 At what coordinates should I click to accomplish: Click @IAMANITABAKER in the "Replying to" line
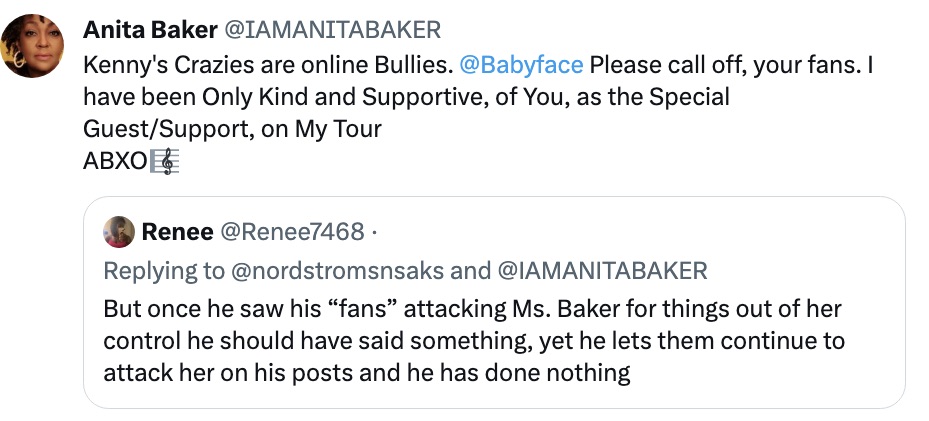click(605, 271)
